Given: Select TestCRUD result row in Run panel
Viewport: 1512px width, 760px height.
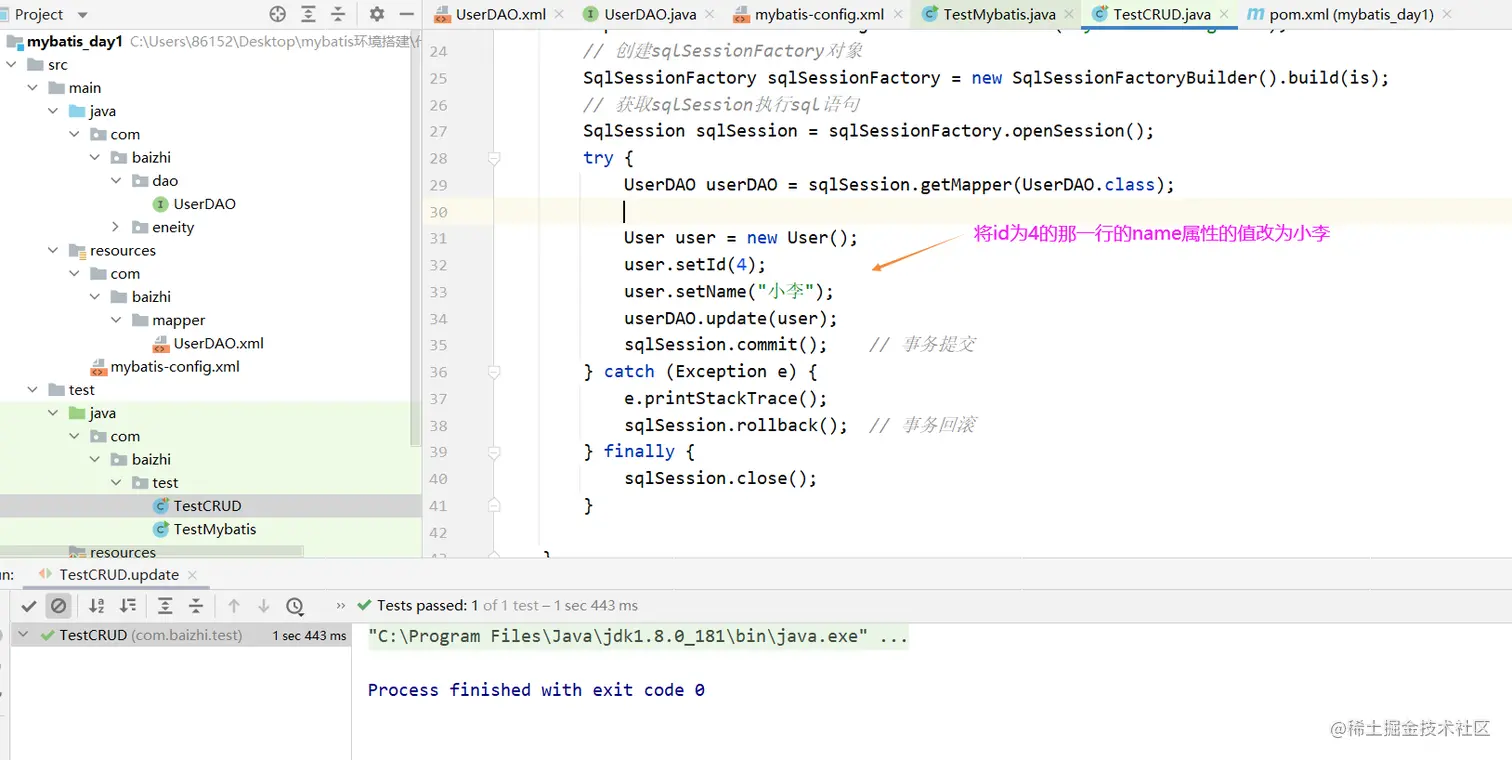Looking at the screenshot, I should [x=181, y=635].
